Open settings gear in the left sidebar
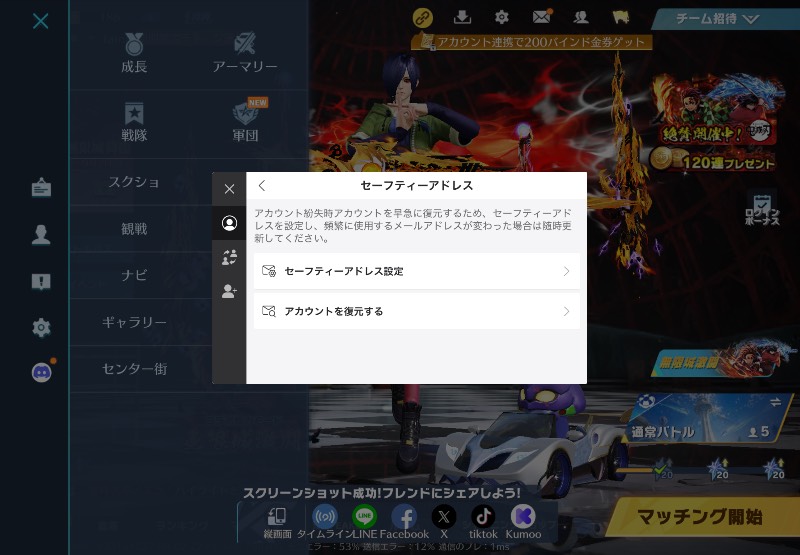The width and height of the screenshot is (800, 555). point(41,327)
